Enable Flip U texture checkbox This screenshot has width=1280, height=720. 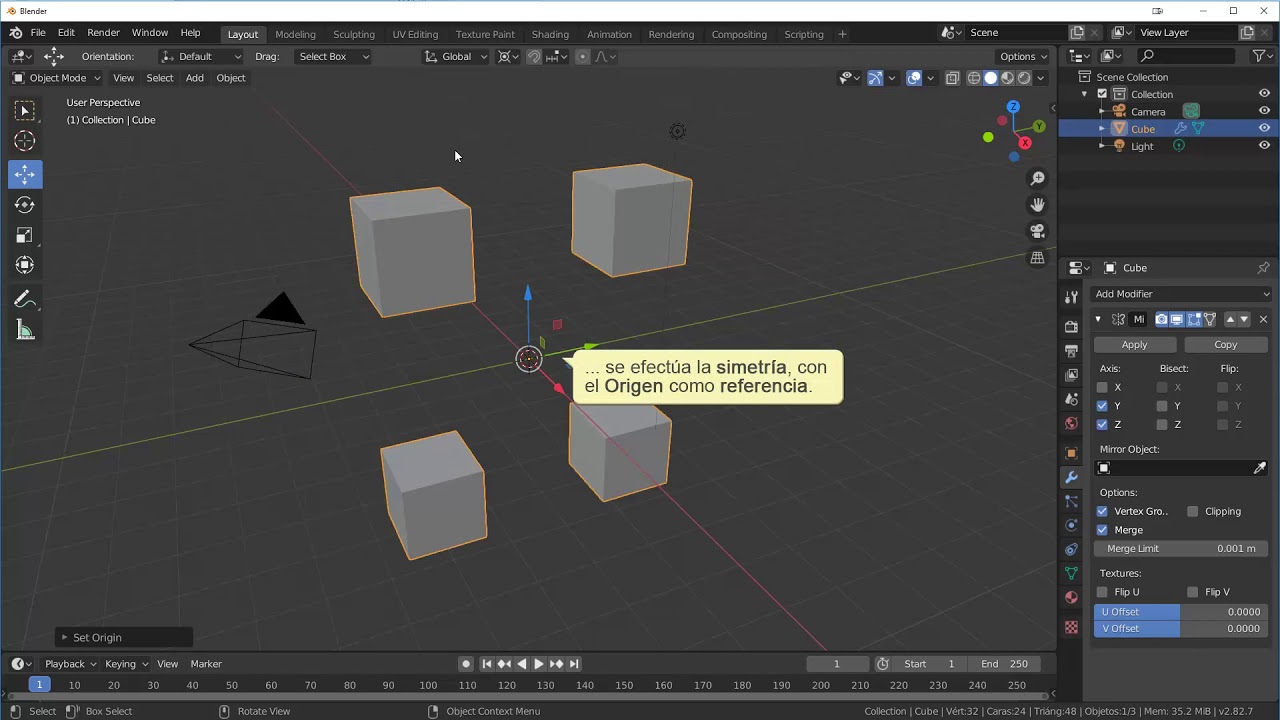[1102, 592]
